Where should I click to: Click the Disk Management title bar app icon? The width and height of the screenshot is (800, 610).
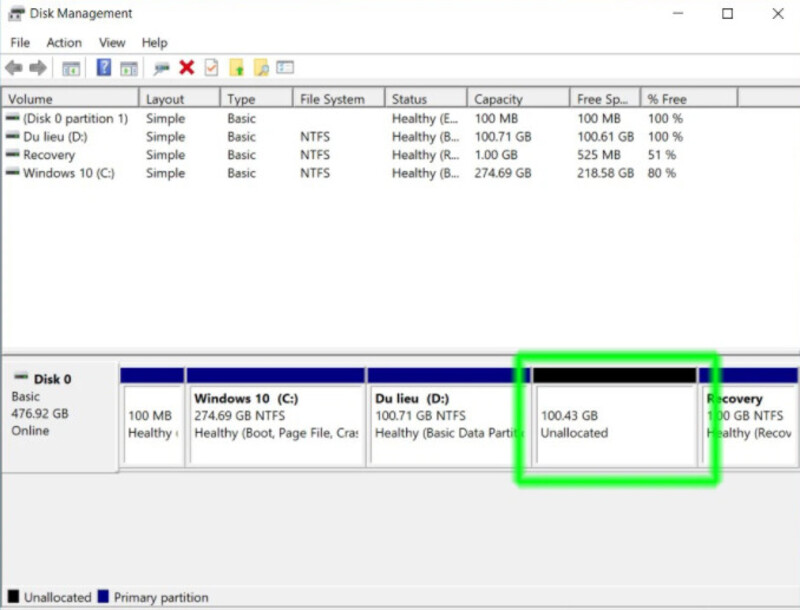pyautogui.click(x=16, y=13)
